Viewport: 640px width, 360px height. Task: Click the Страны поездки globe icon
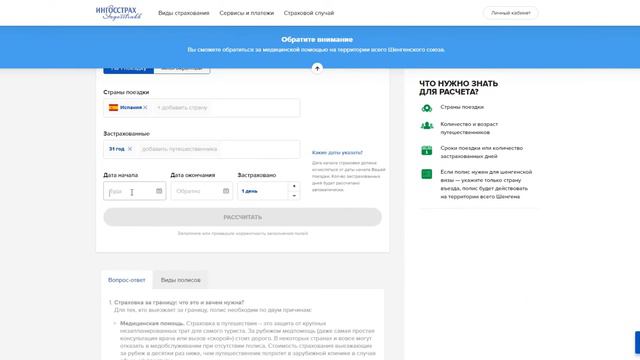[427, 108]
